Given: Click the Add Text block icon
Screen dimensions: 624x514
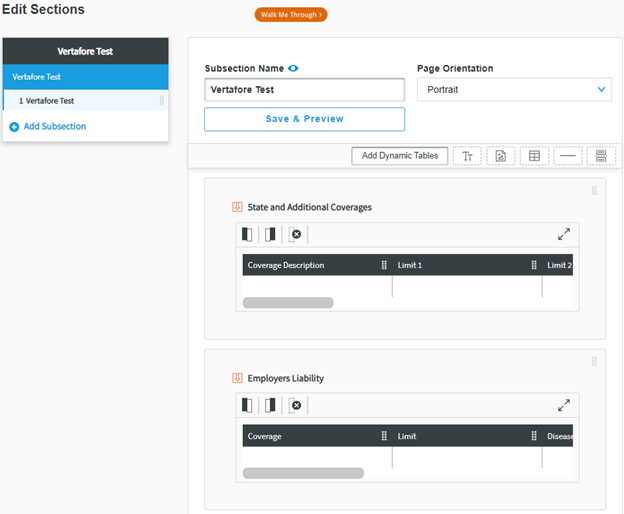Looking at the screenshot, I should [x=467, y=156].
